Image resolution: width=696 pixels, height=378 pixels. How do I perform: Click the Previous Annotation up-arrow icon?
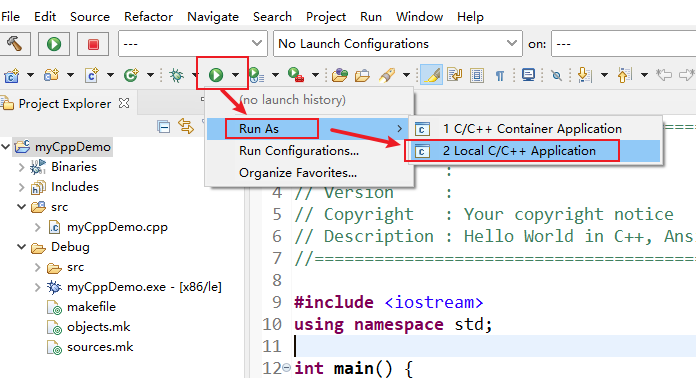[625, 75]
